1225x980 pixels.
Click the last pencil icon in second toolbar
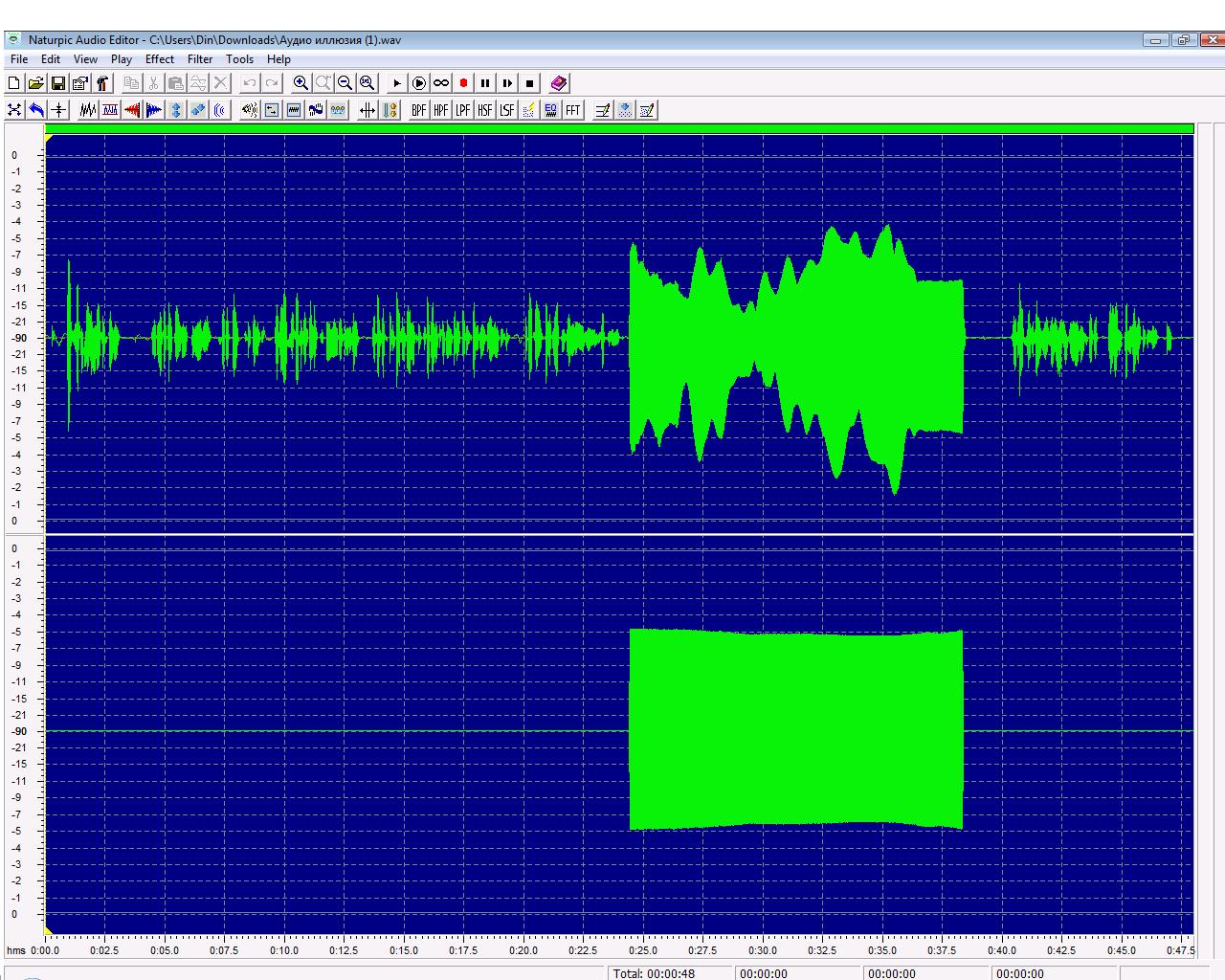(x=647, y=110)
